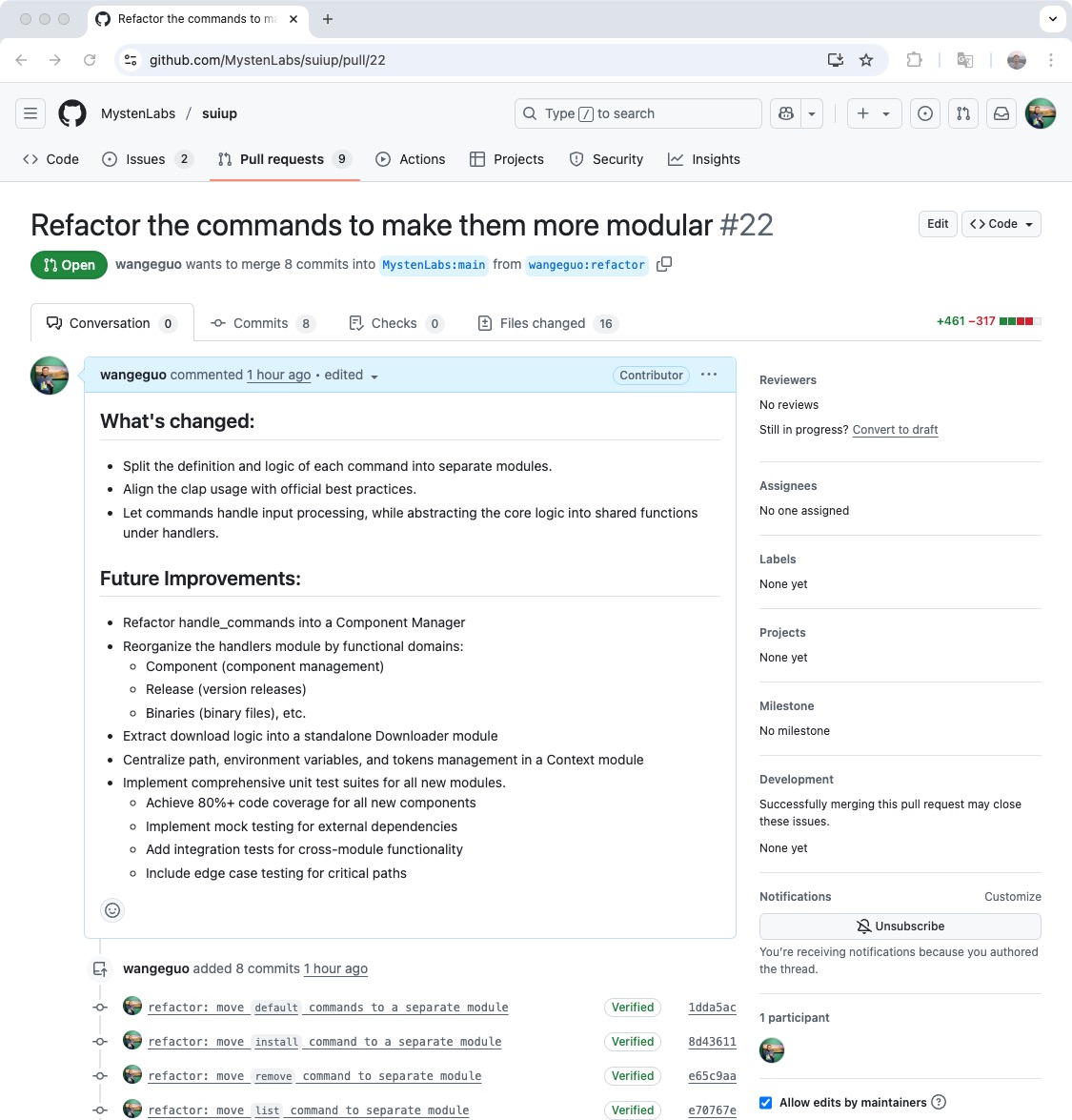1072x1120 pixels.
Task: Expand the comment edited history dropdown
Action: coord(352,375)
